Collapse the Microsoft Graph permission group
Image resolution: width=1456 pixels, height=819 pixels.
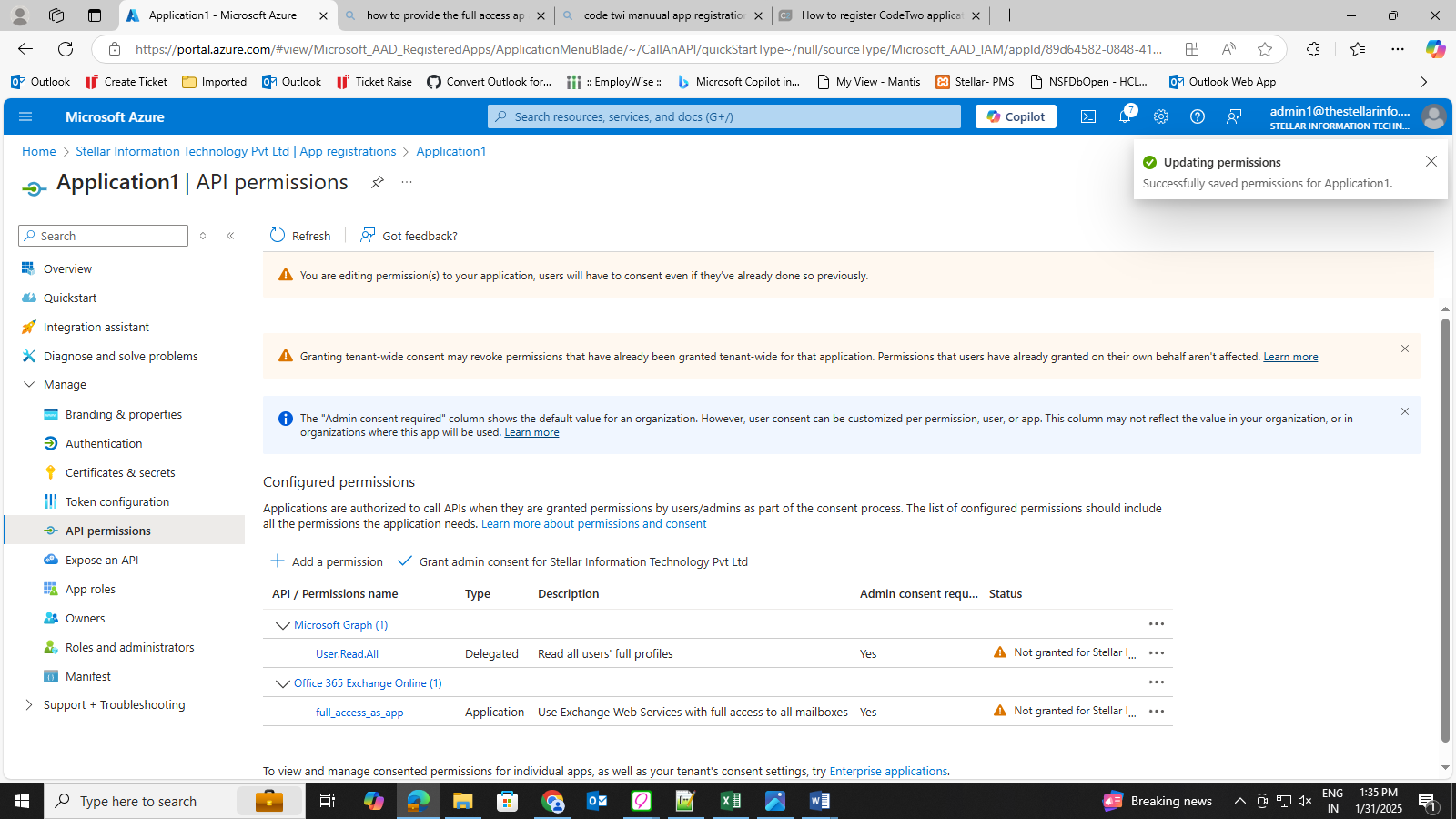282,625
